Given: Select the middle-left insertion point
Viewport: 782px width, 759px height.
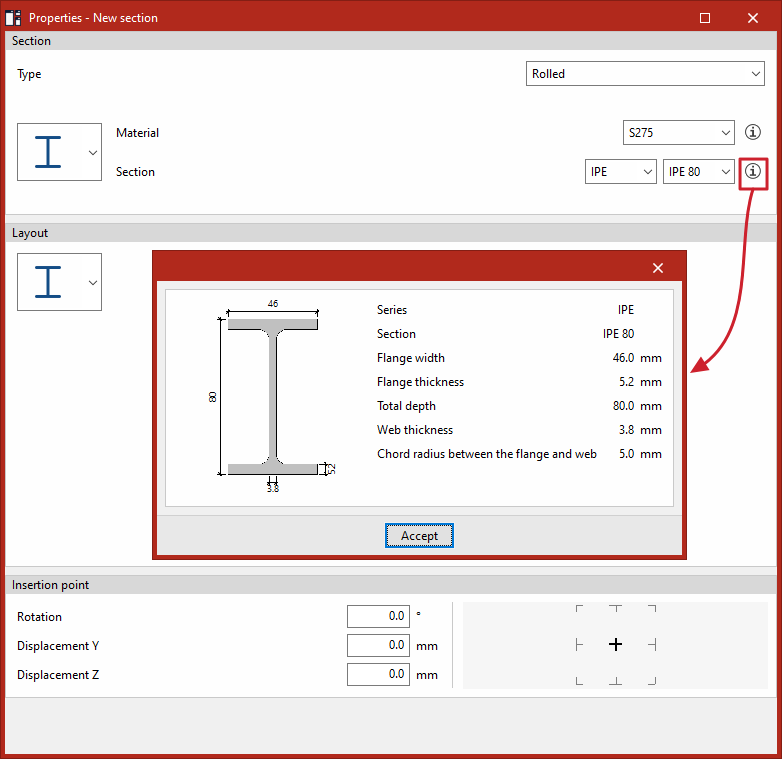Looking at the screenshot, I should tap(579, 645).
